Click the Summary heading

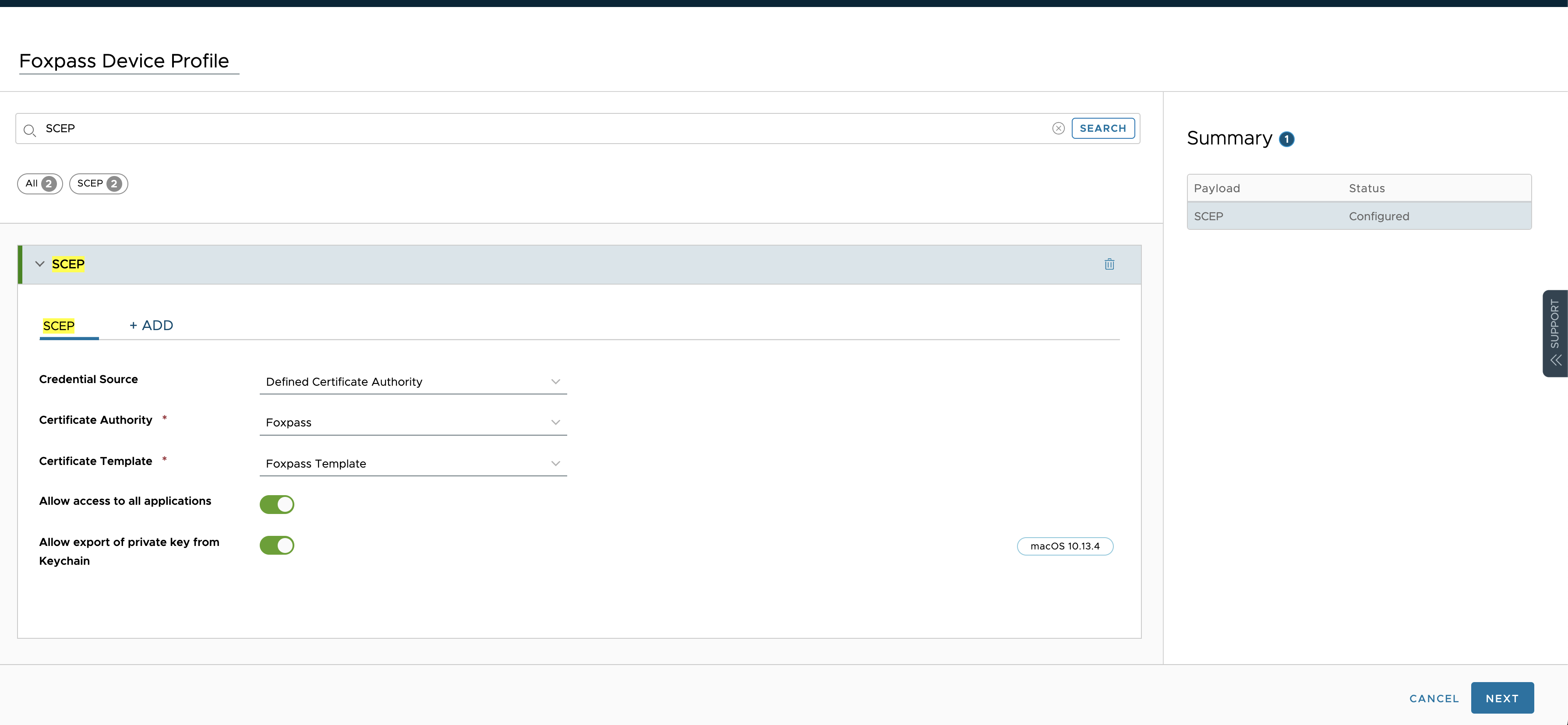1229,138
